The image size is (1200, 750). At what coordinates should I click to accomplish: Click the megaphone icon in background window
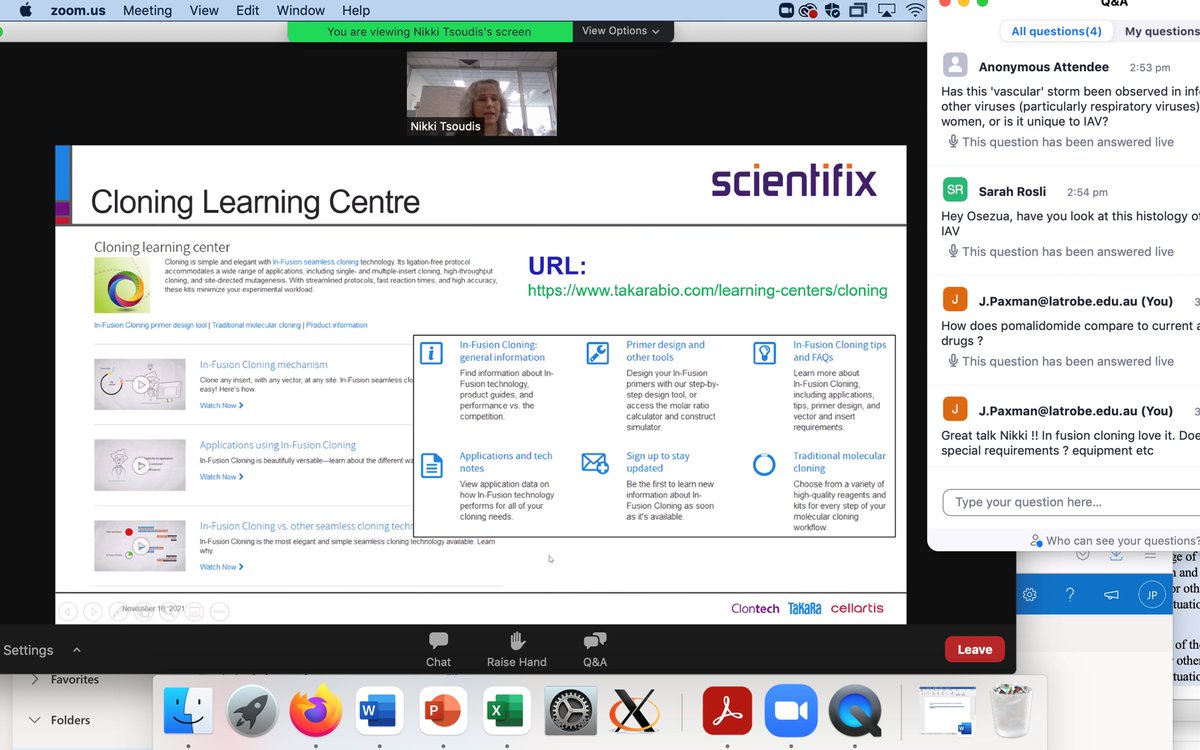coord(1110,594)
